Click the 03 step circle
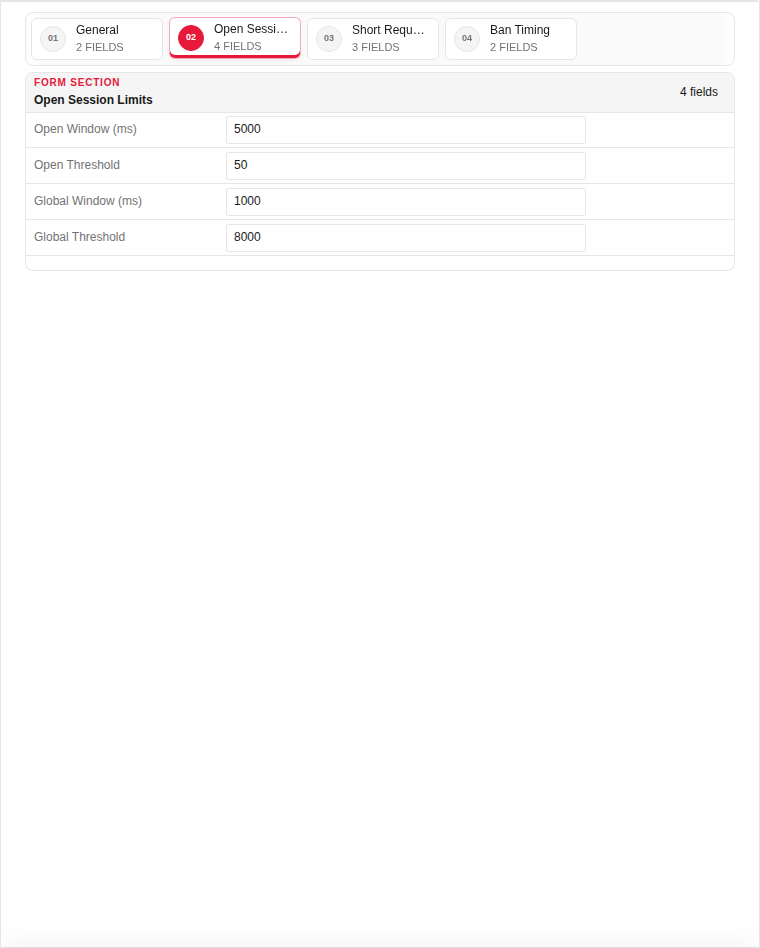 (329, 39)
